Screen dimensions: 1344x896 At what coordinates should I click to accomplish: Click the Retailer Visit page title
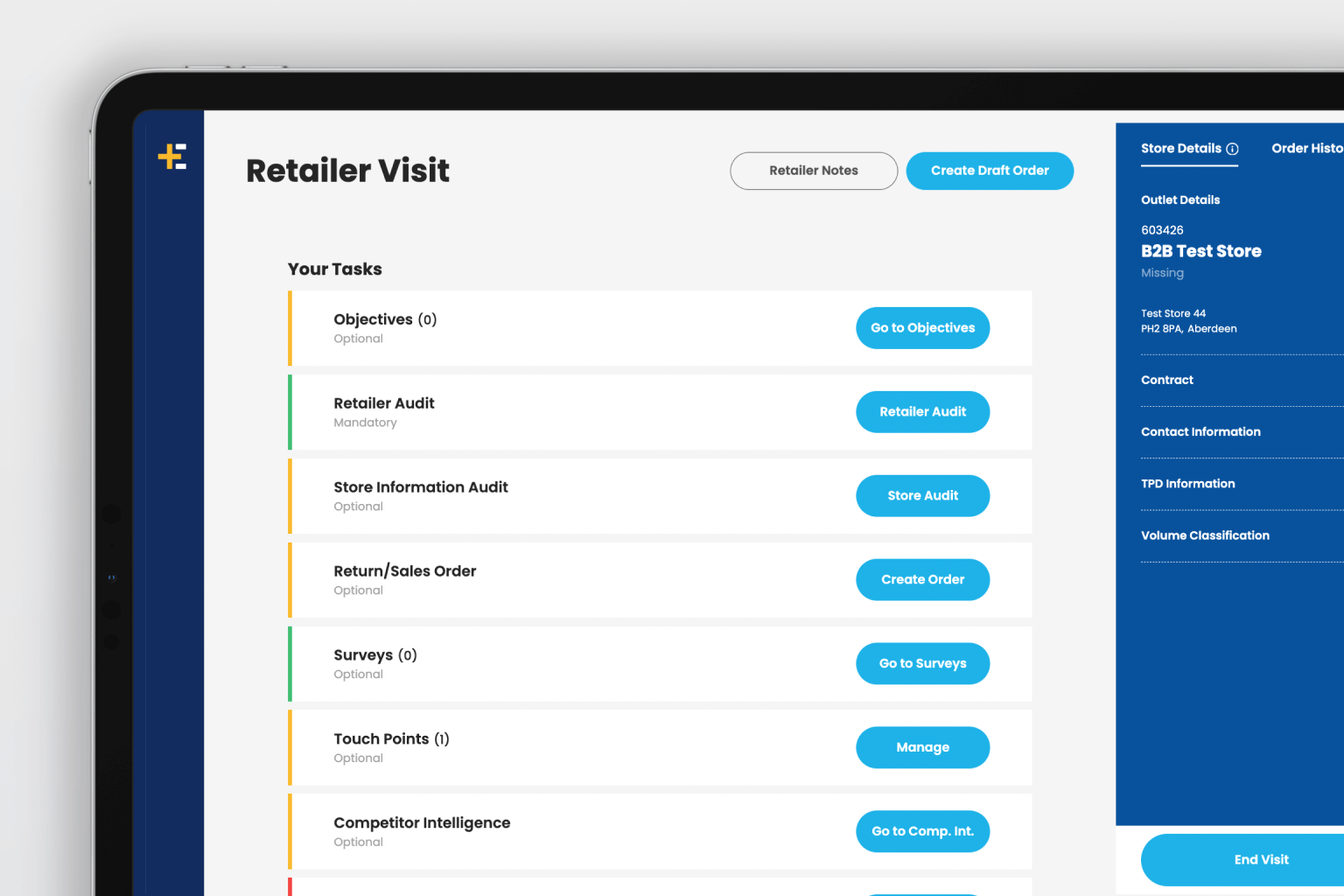tap(348, 171)
